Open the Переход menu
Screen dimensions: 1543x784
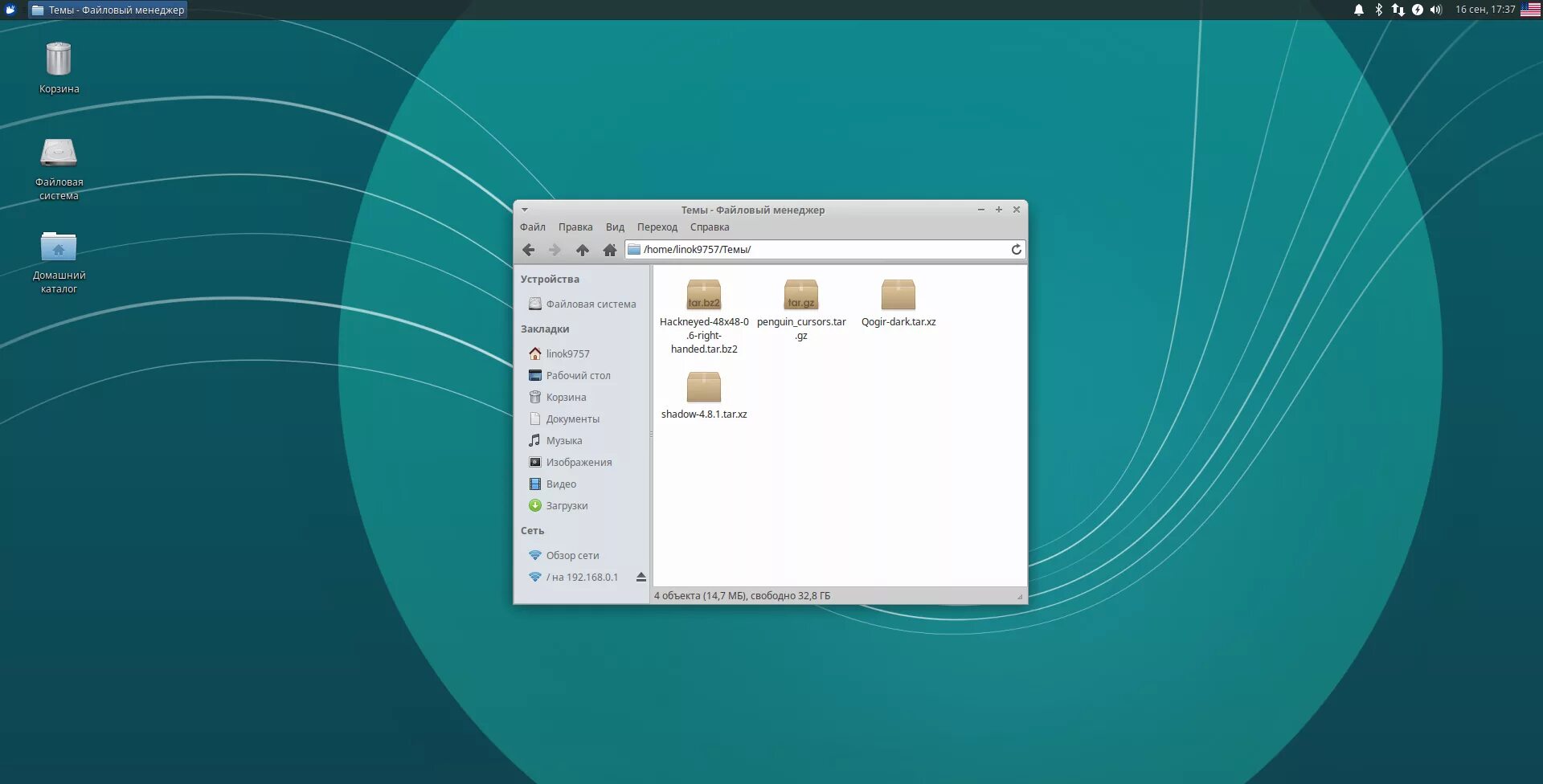click(x=657, y=227)
